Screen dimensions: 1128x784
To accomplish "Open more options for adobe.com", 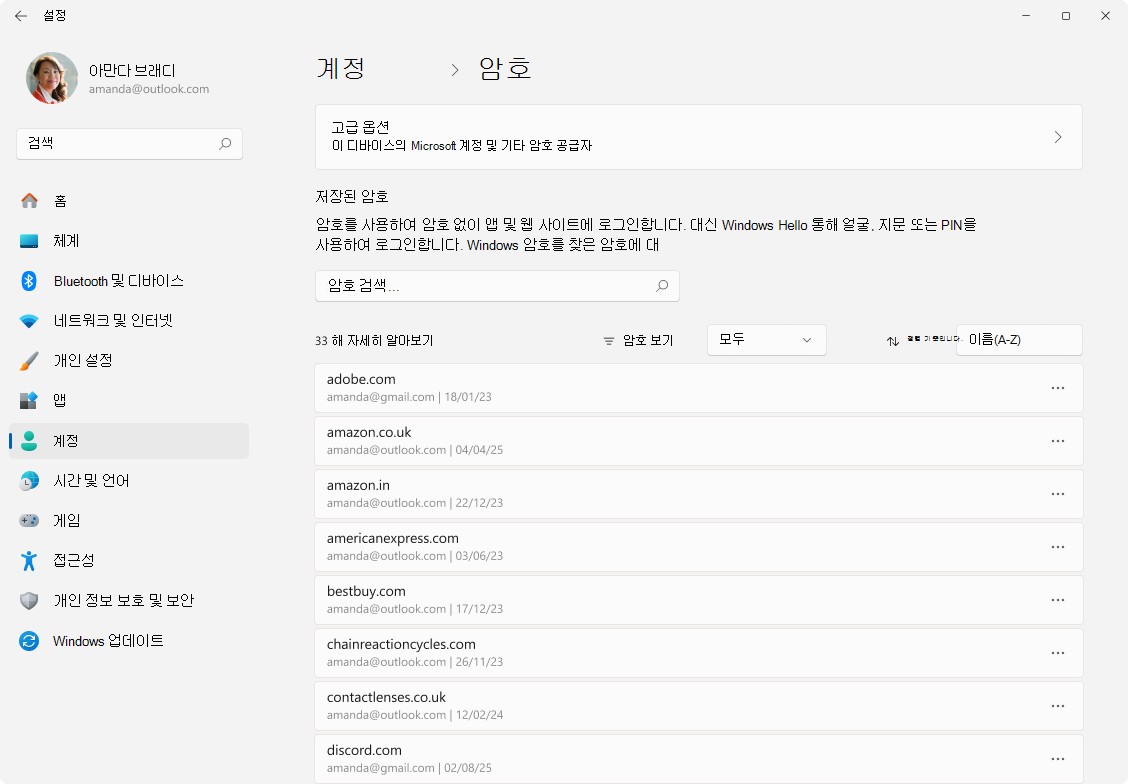I will pos(1058,388).
